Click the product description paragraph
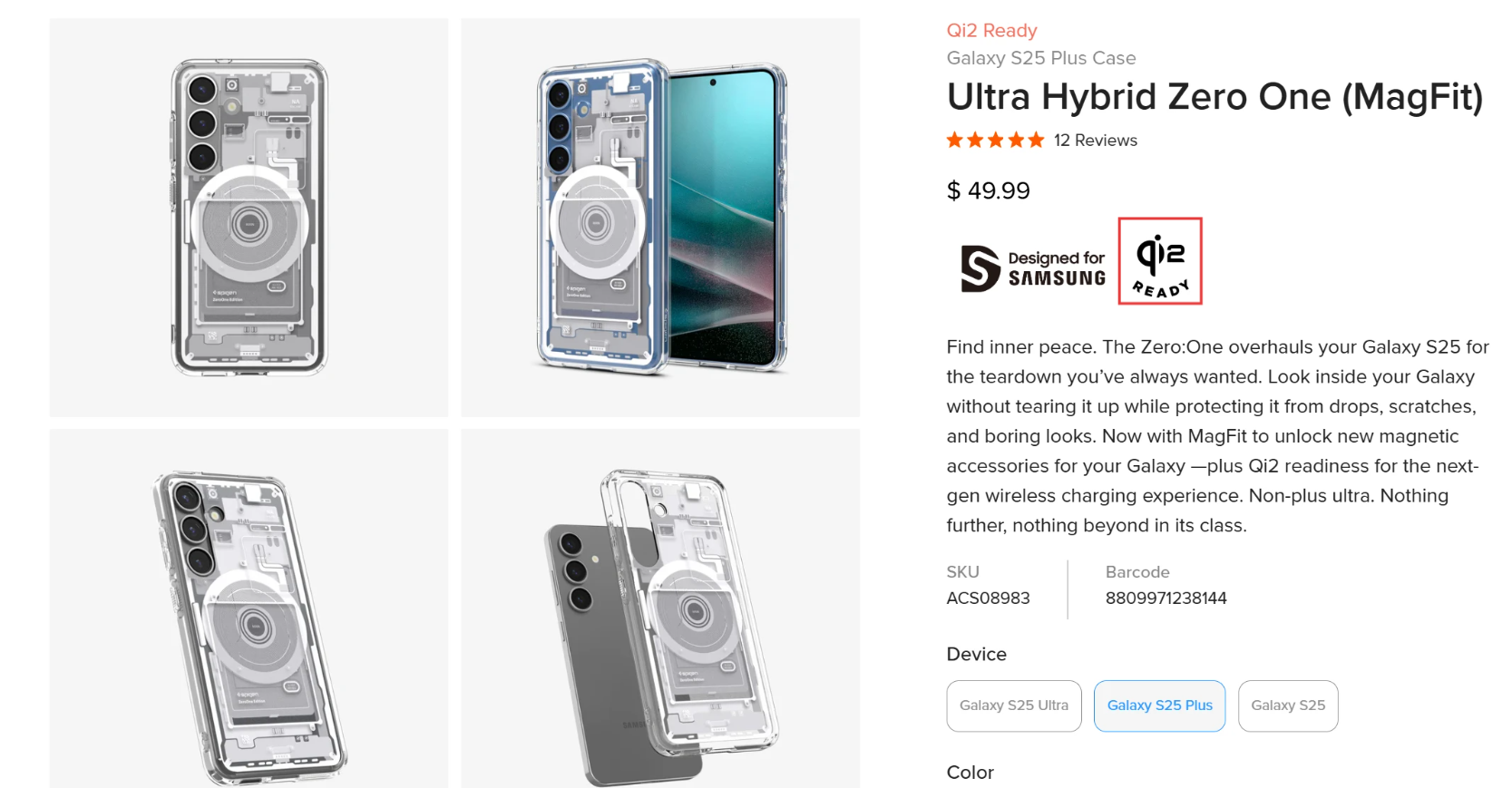The width and height of the screenshot is (1512, 788). click(x=1217, y=436)
